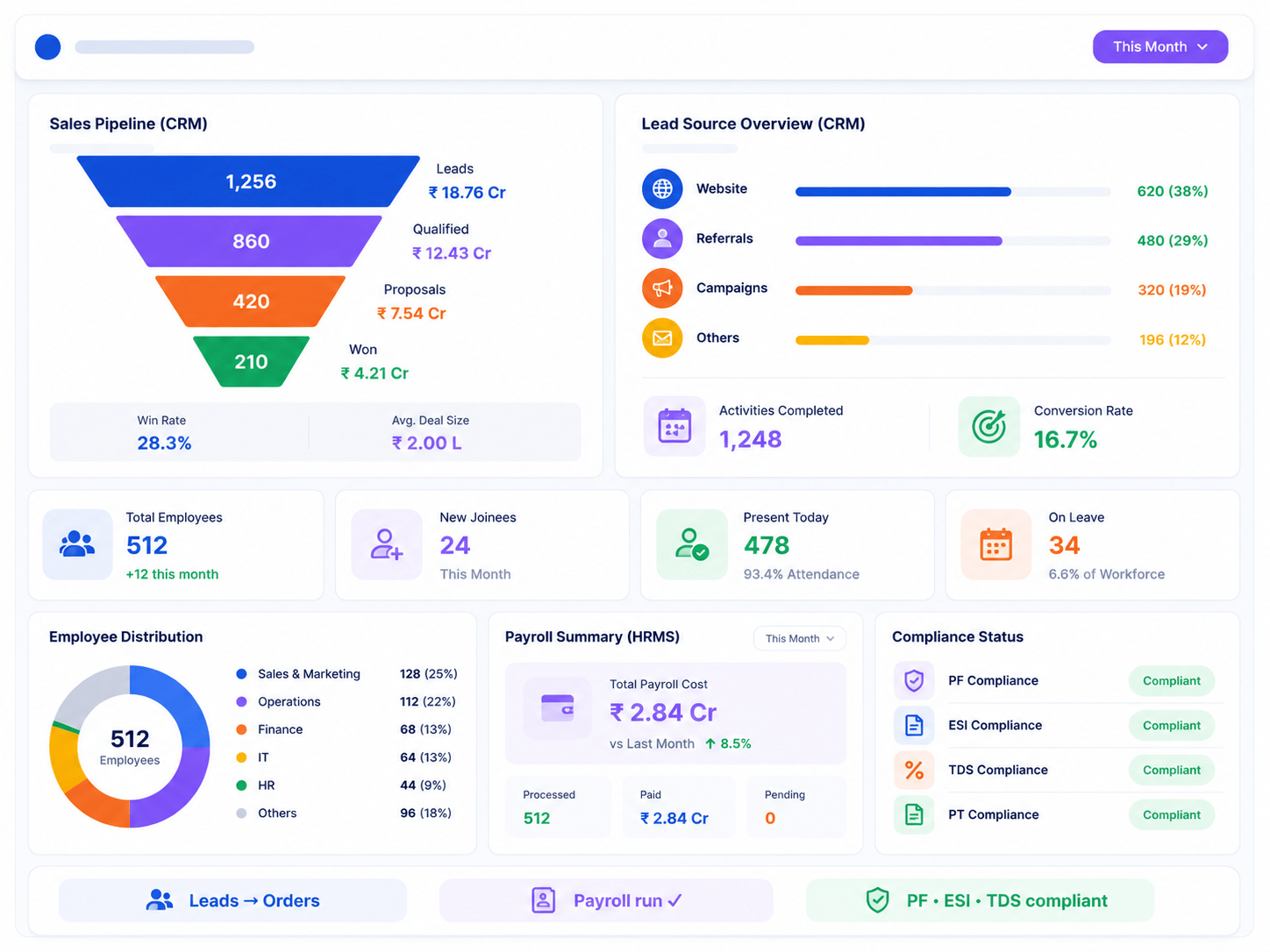Click the 860 Qualified funnel stage
This screenshot has height=952, width=1270.
[249, 241]
